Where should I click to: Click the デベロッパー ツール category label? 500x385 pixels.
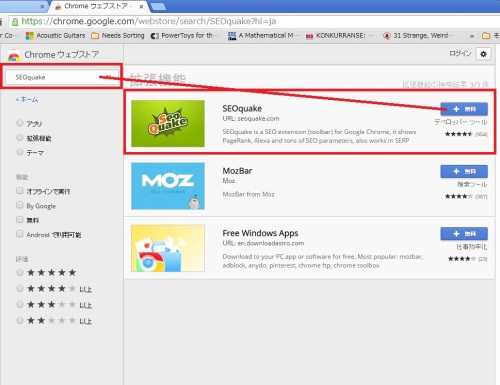(x=460, y=122)
